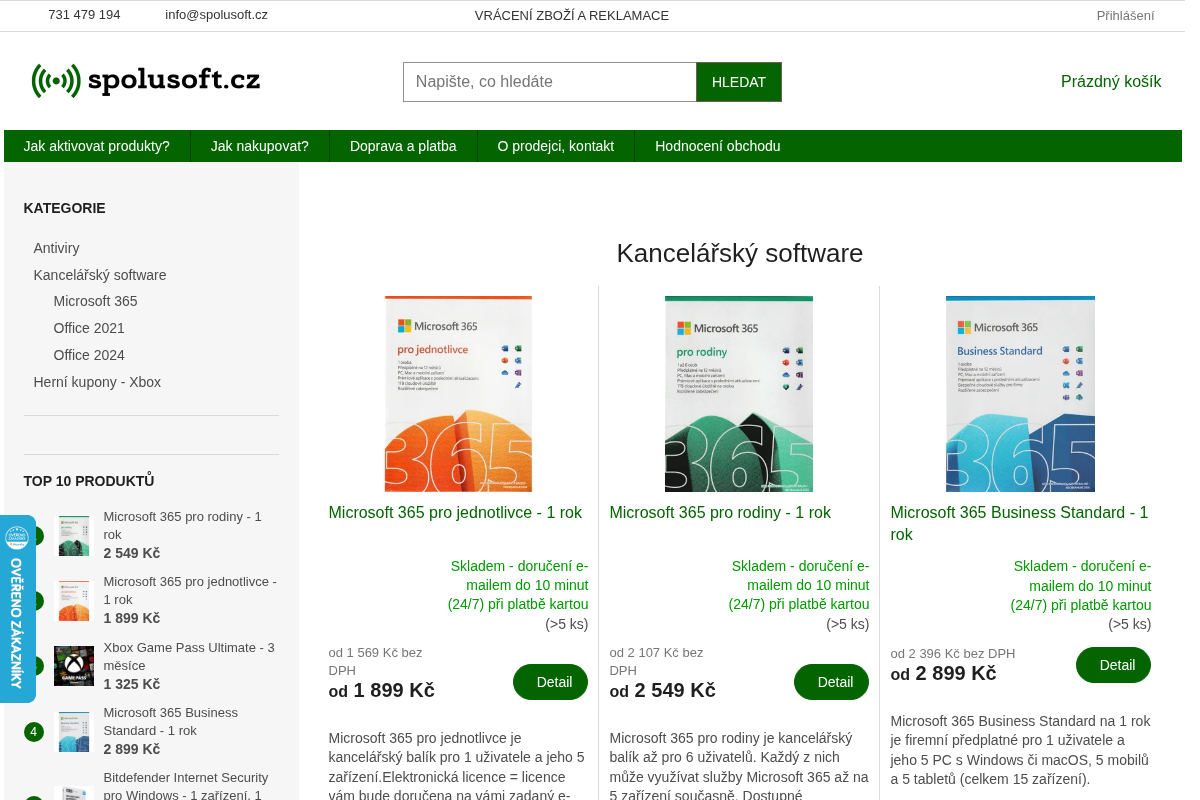Click the phone number 731 479 194
Image resolution: width=1200 pixels, height=800 pixels.
tap(84, 15)
